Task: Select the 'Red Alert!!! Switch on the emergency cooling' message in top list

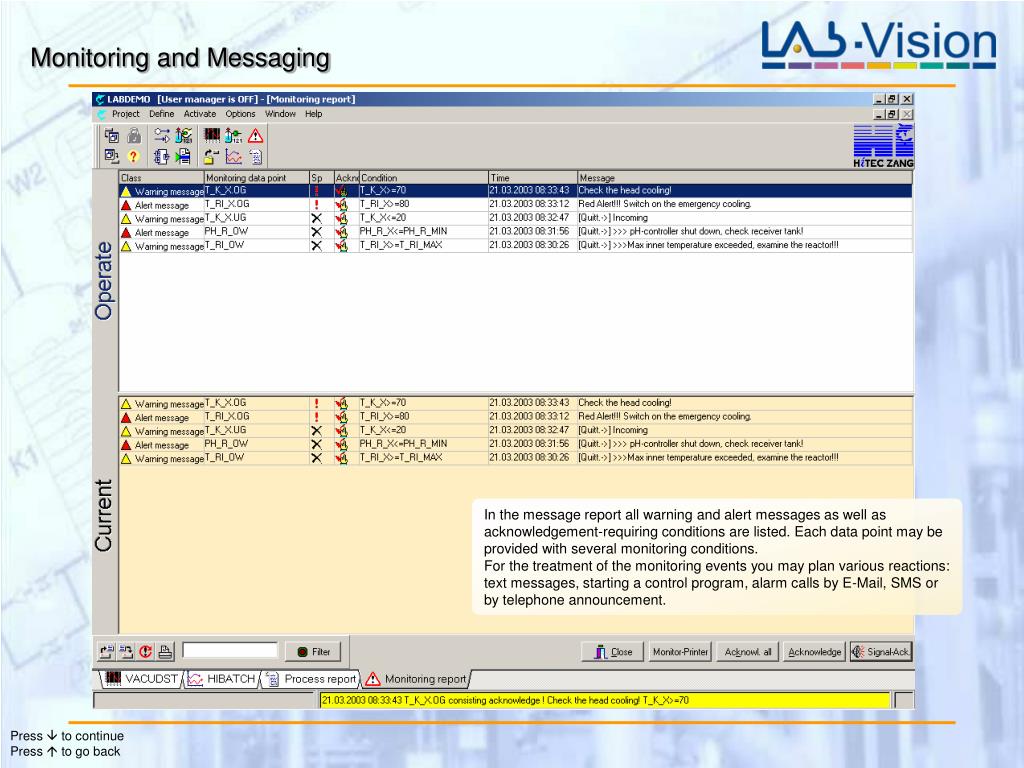Action: (x=665, y=204)
